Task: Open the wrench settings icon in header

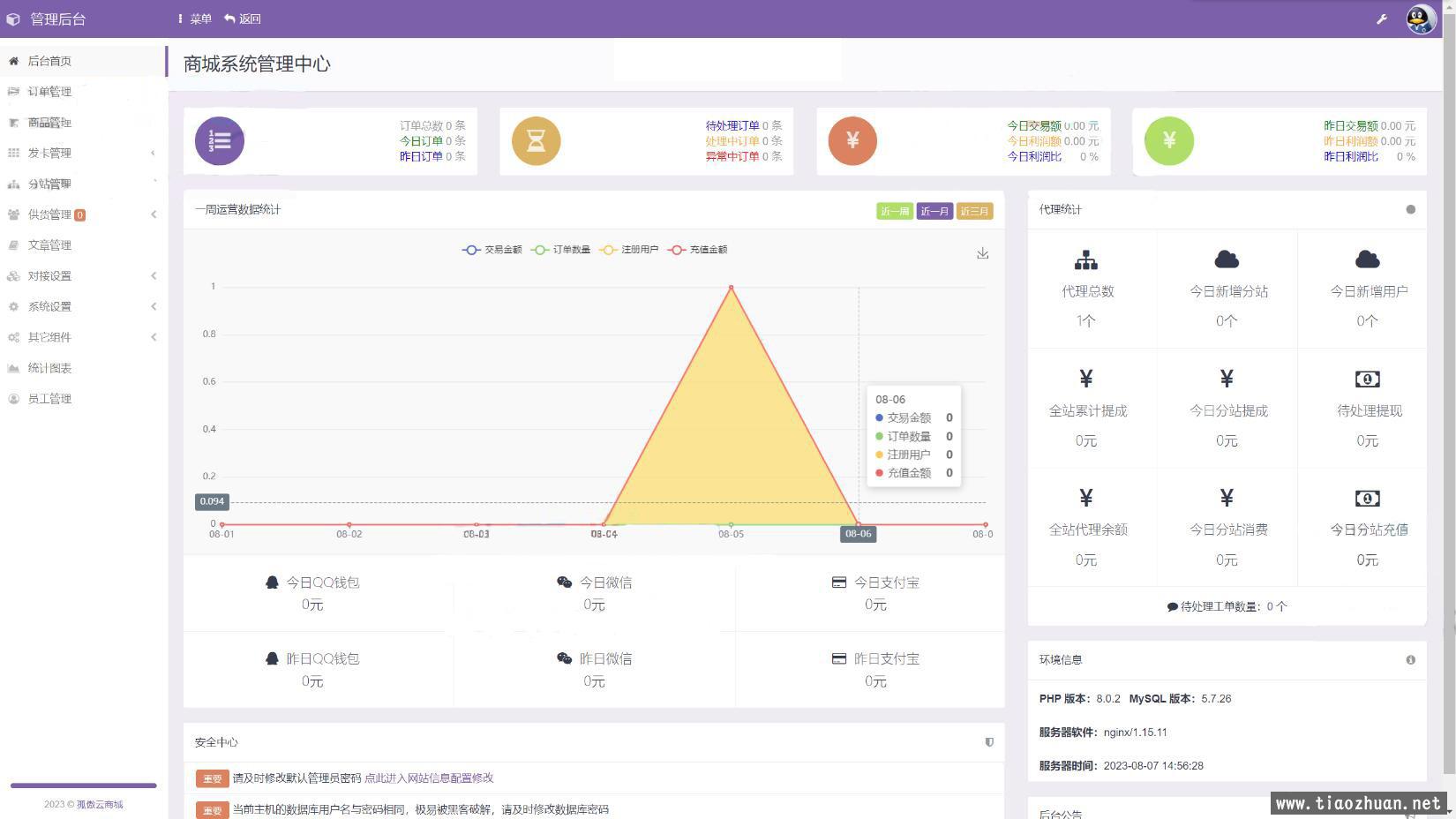Action: coord(1382,19)
